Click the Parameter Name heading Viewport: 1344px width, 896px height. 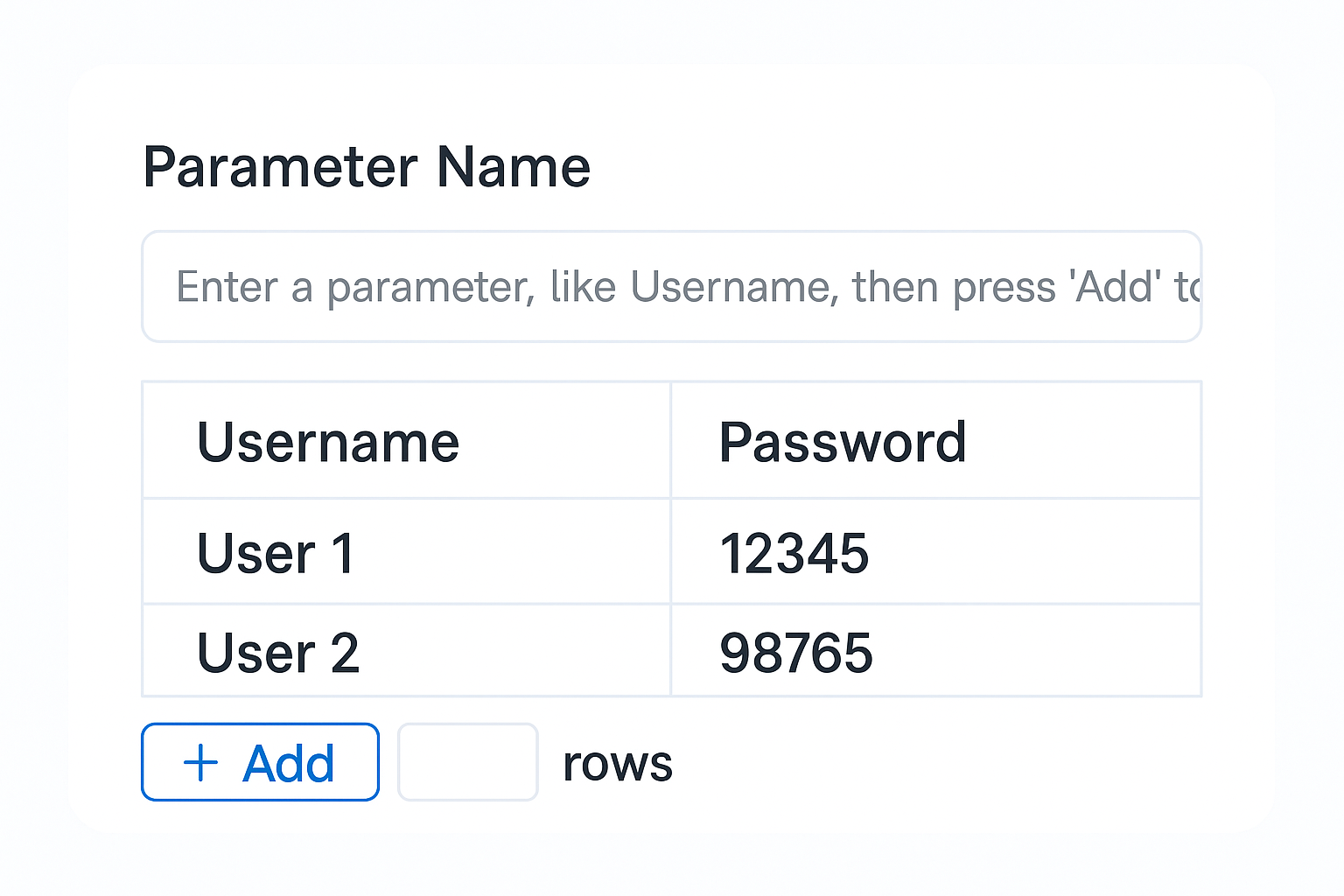(367, 166)
